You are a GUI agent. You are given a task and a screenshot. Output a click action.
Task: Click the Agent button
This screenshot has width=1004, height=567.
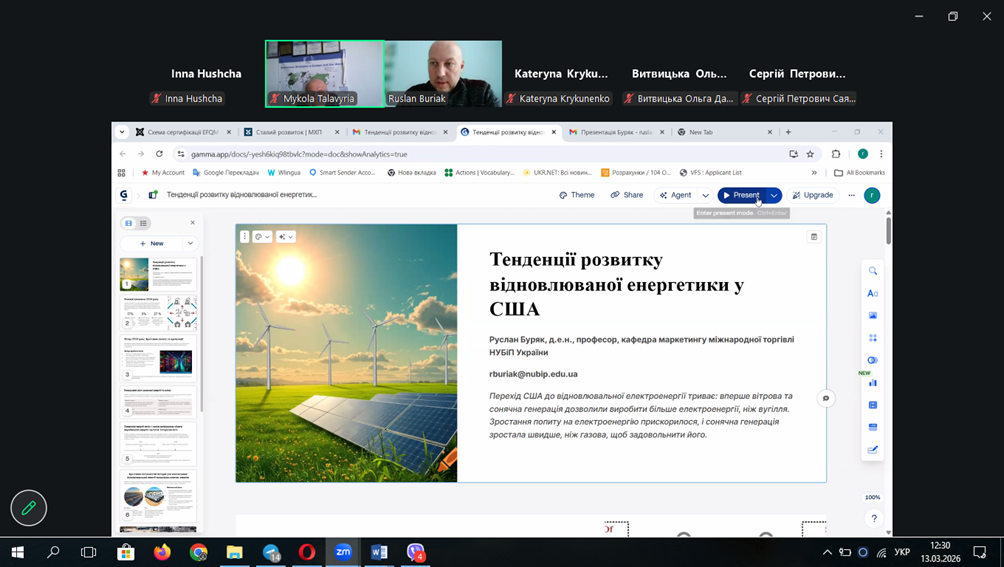(676, 195)
